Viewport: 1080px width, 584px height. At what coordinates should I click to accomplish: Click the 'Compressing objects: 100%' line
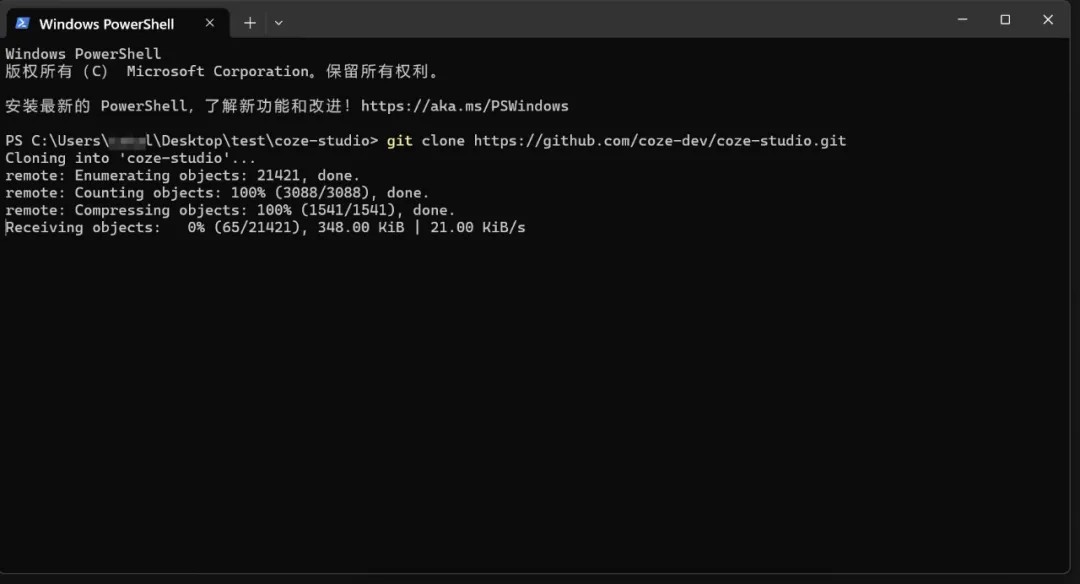tap(230, 210)
